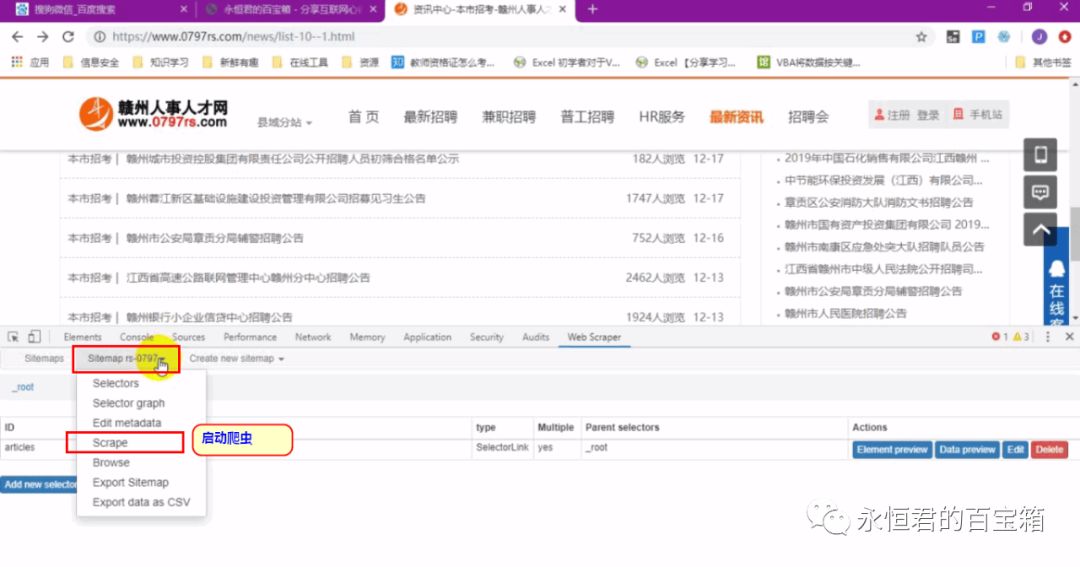The height and width of the screenshot is (567, 1080).
Task: Click the DevTools inspect element picker icon
Action: [14, 337]
